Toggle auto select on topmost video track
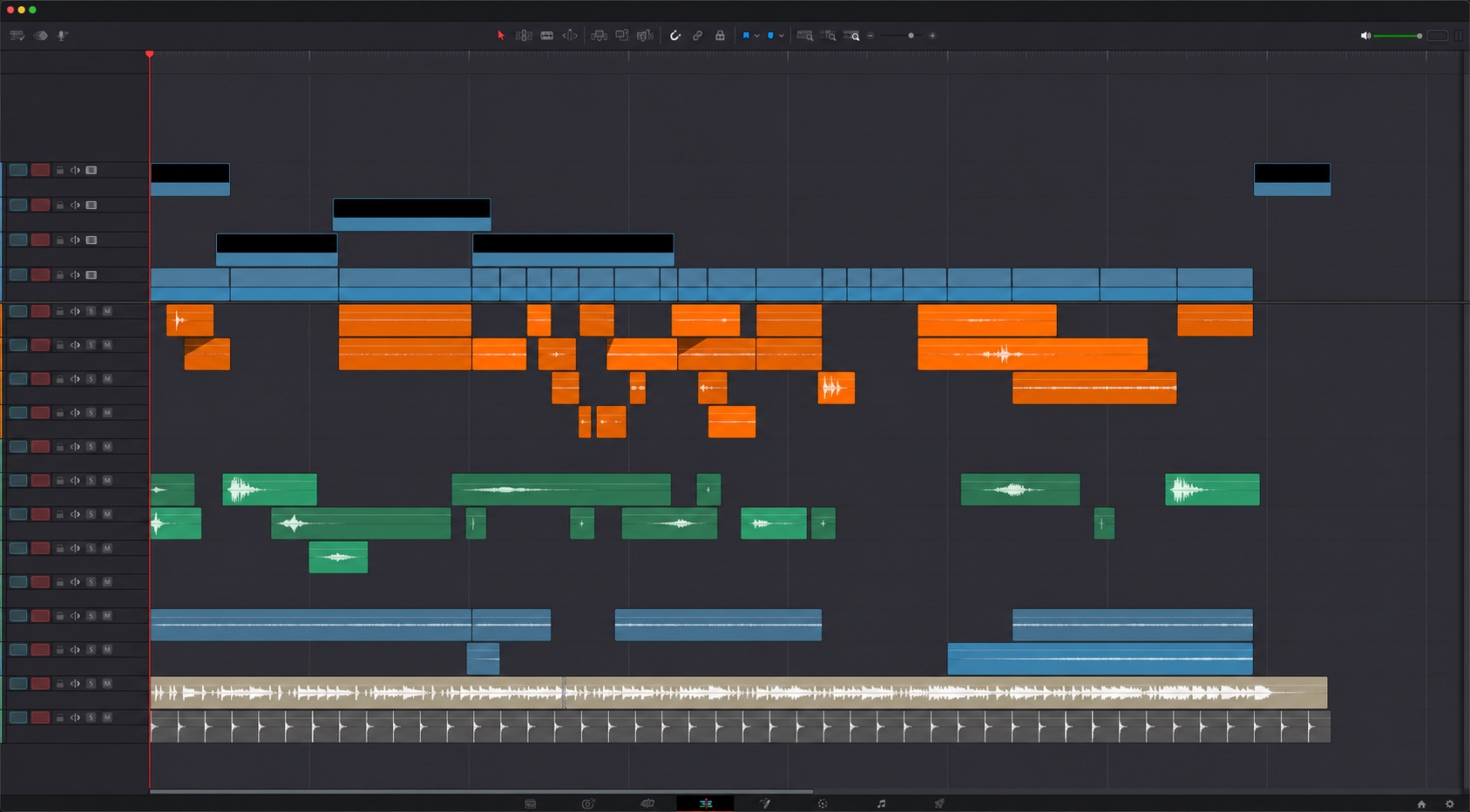 (75, 171)
